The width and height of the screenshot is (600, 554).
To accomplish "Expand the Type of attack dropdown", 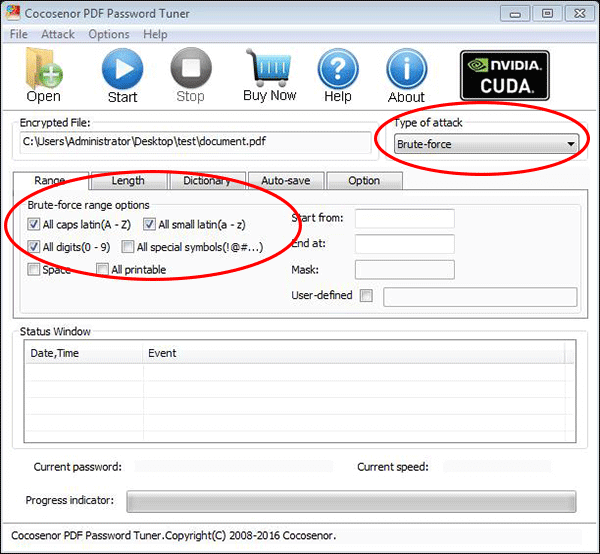I will point(486,144).
